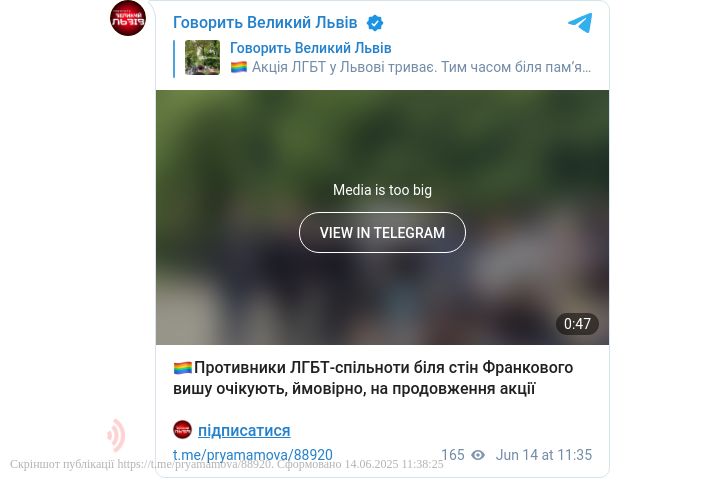The width and height of the screenshot is (720, 482).
Task: Click the red sound wave watermark icon
Action: [x=116, y=435]
